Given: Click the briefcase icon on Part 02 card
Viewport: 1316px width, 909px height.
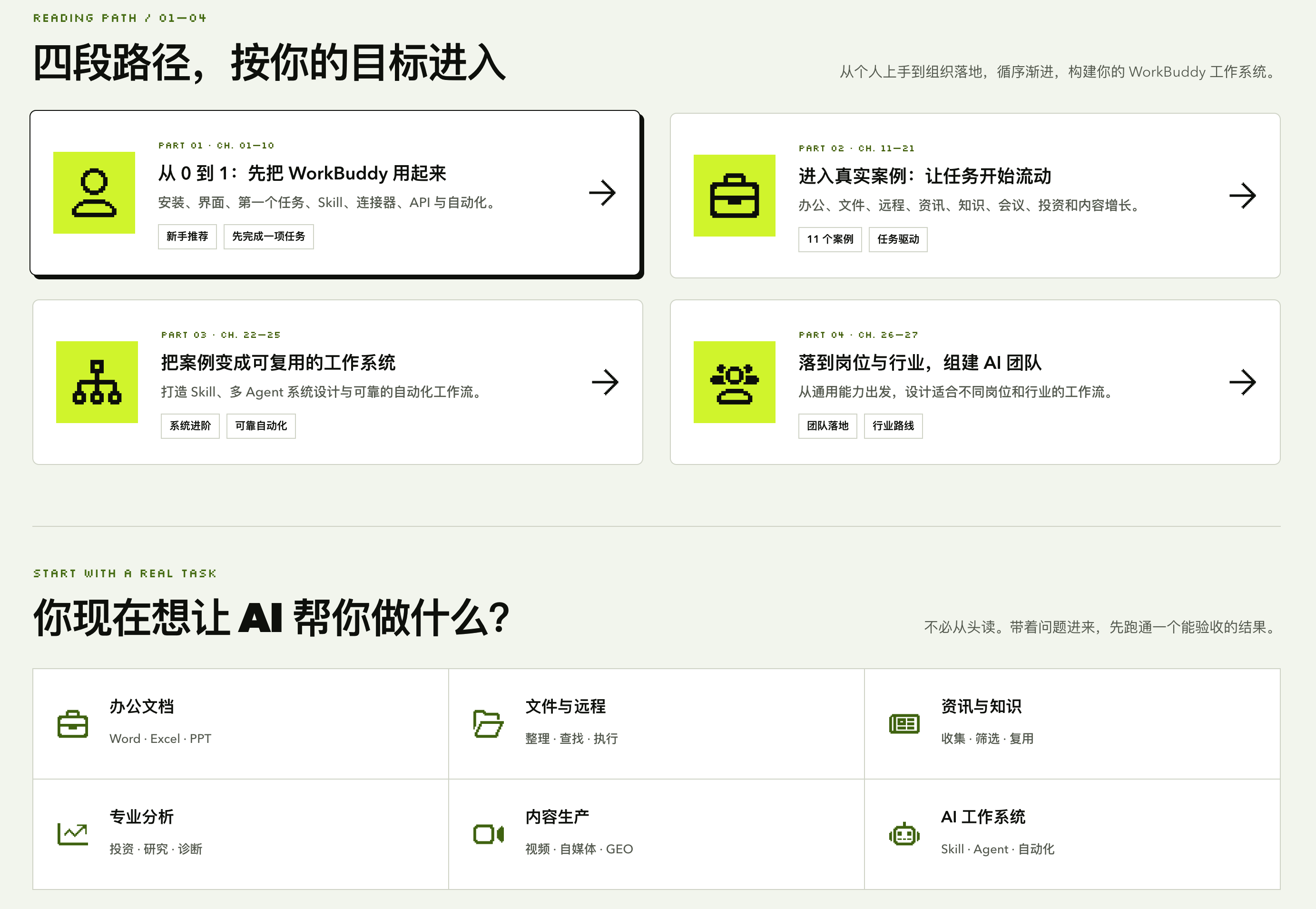Looking at the screenshot, I should 734,195.
